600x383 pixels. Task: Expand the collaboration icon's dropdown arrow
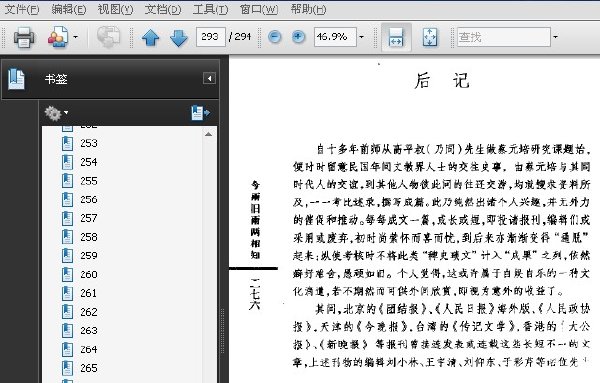pyautogui.click(x=75, y=37)
